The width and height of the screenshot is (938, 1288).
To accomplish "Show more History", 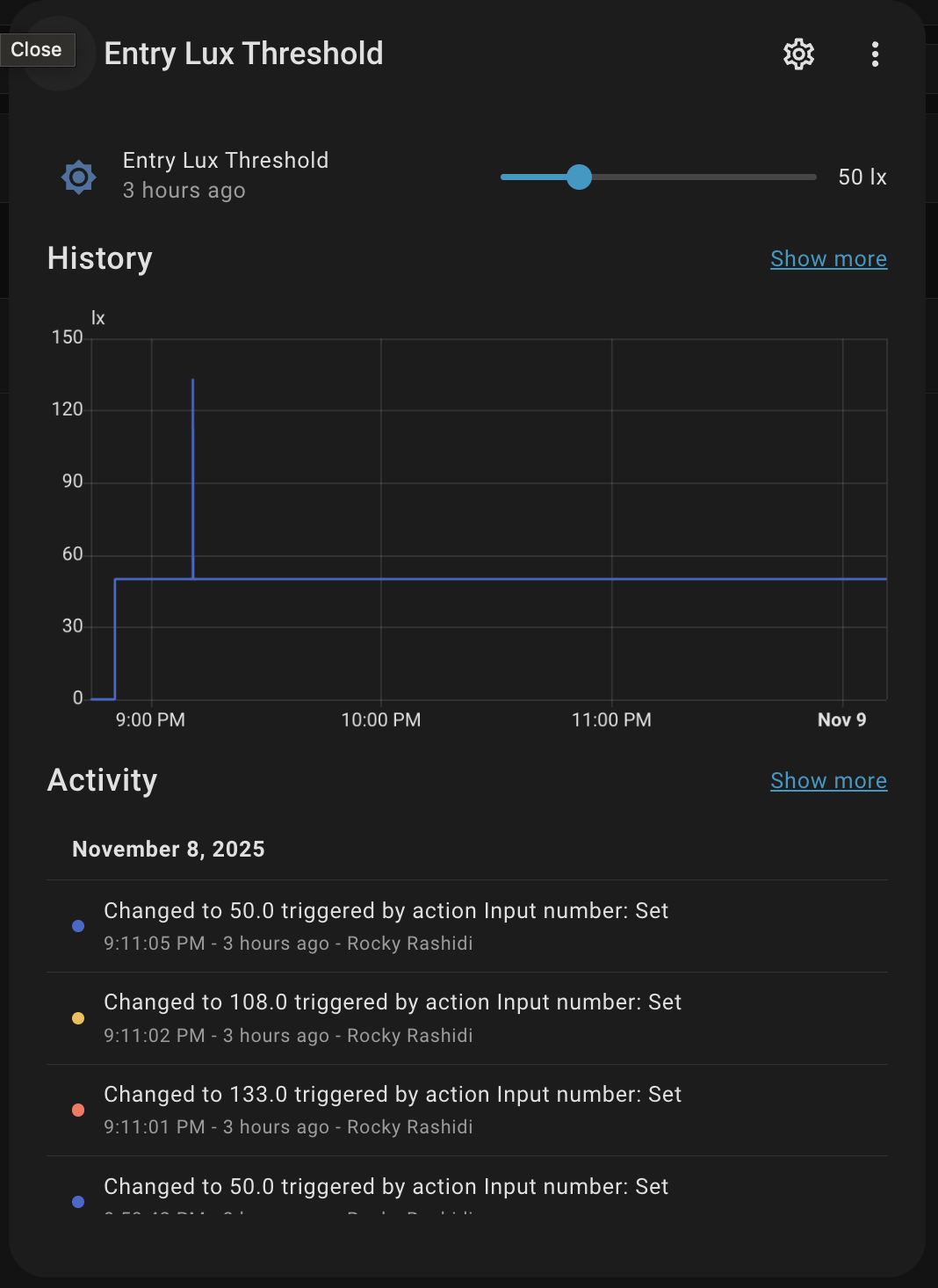I will tap(828, 259).
